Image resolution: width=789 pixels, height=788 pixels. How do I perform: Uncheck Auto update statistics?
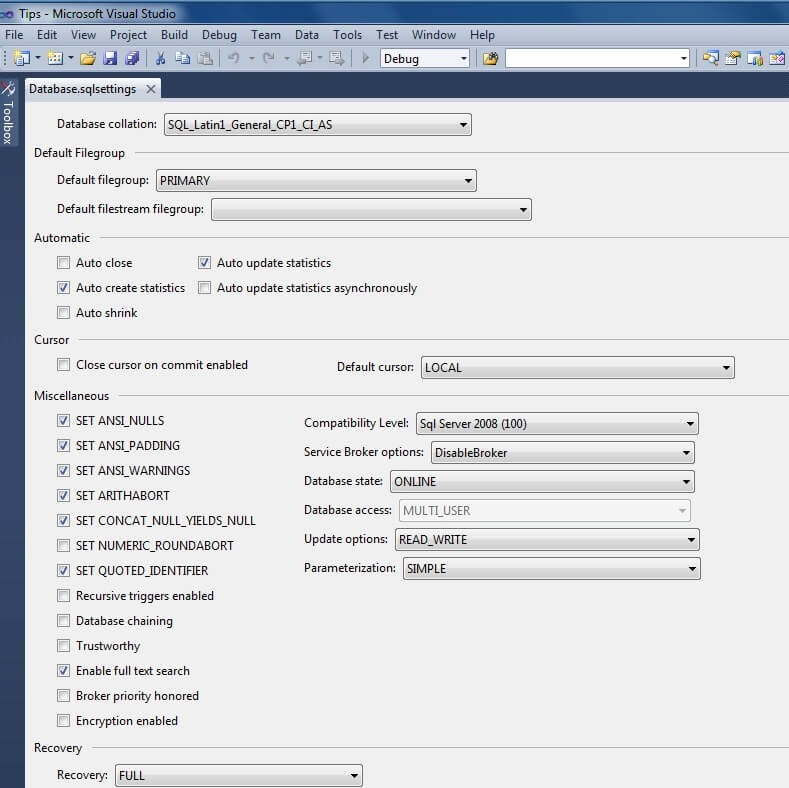(x=204, y=263)
